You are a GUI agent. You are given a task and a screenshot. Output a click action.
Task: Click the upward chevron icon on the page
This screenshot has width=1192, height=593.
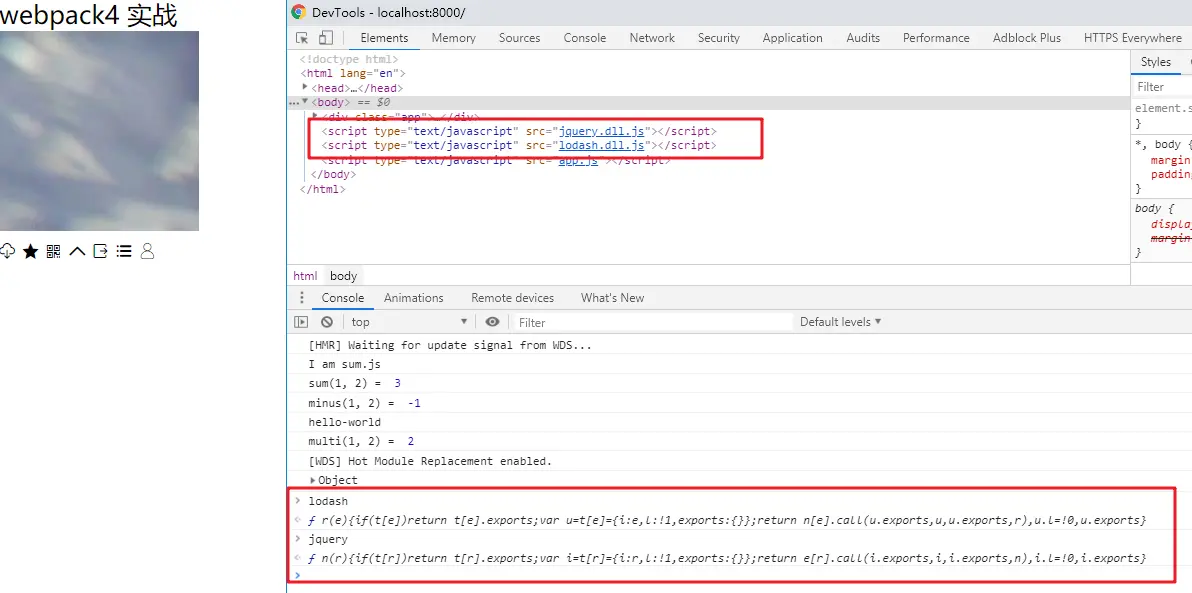click(77, 251)
